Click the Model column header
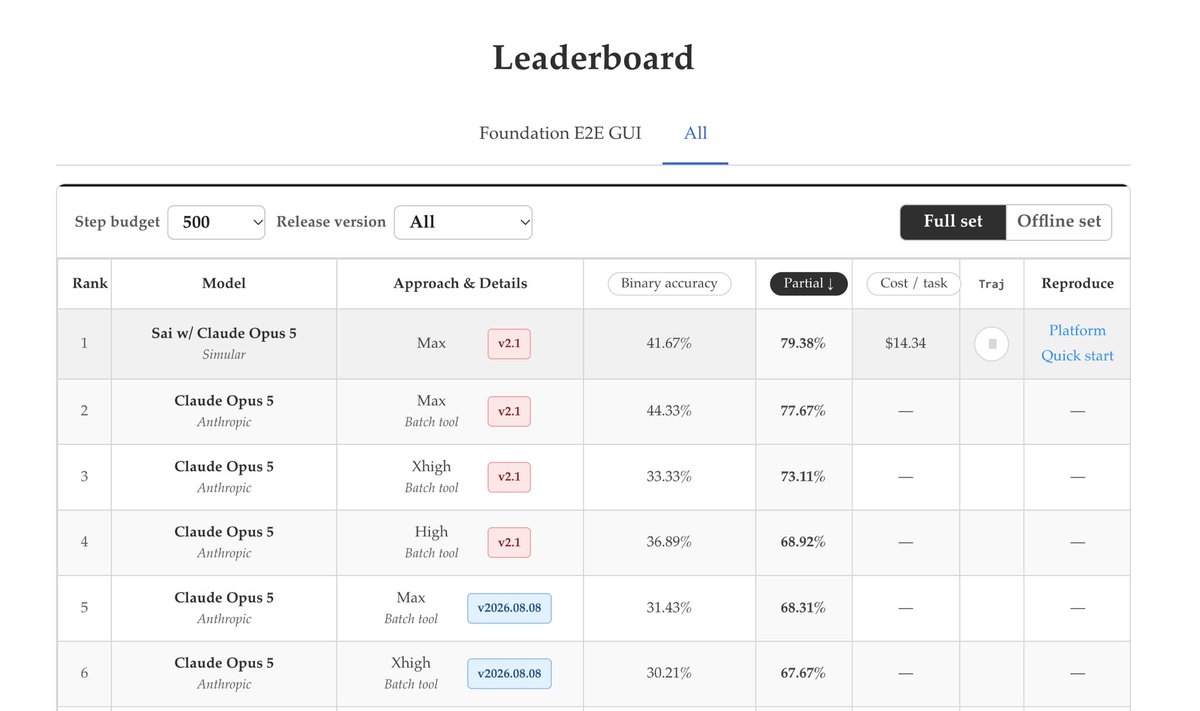Image resolution: width=1200 pixels, height=711 pixels. coord(224,284)
